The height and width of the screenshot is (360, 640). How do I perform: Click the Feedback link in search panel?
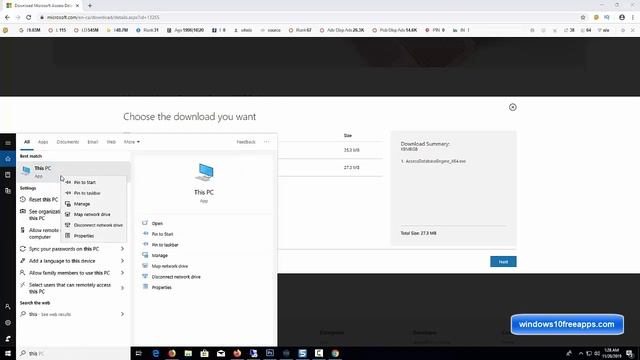(x=246, y=142)
